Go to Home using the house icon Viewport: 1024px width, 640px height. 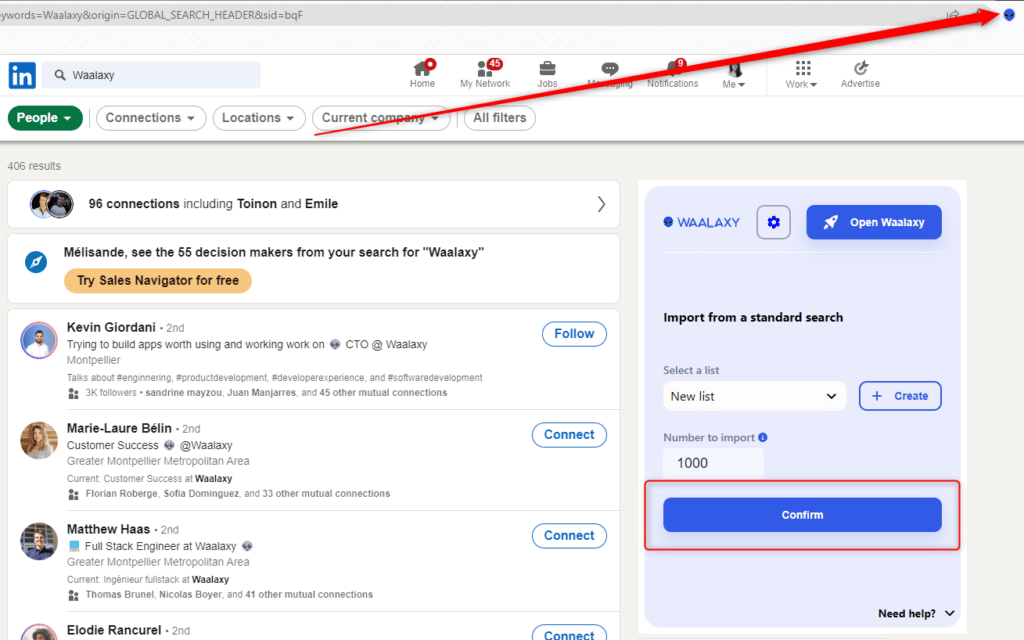click(x=422, y=71)
